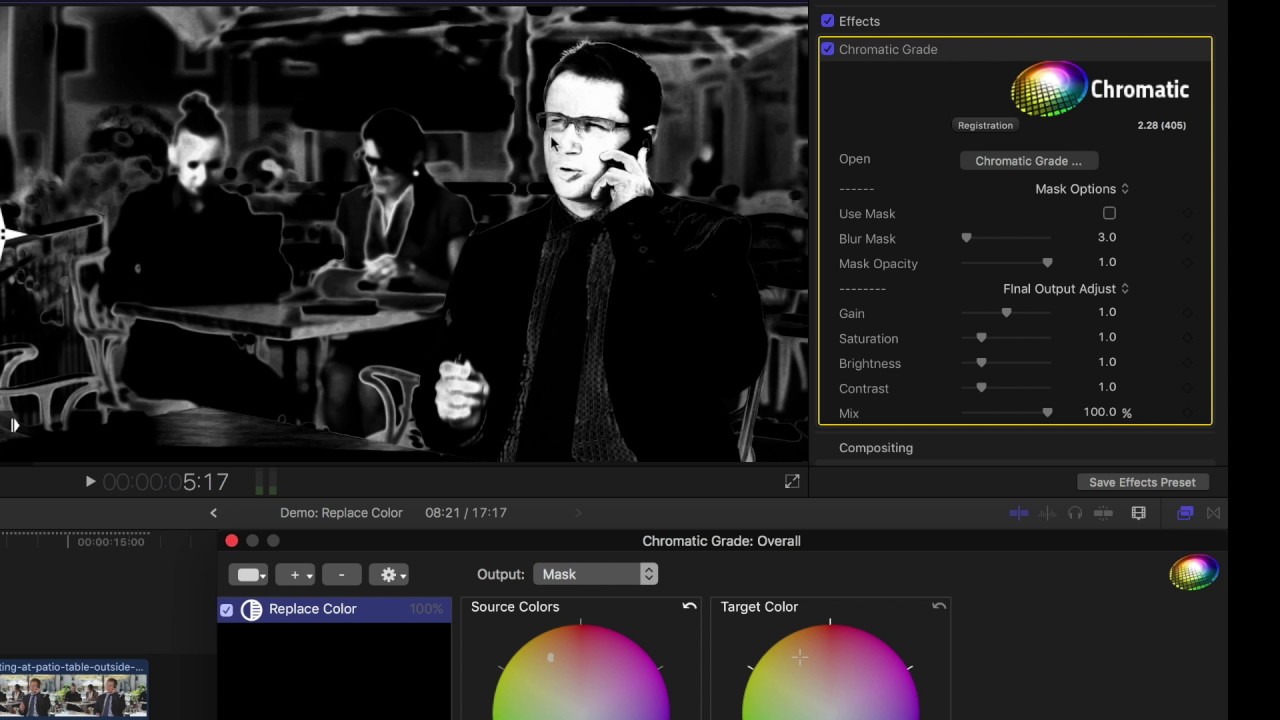Image resolution: width=1280 pixels, height=720 pixels.
Task: Click the Replace Color 100% opacity value
Action: click(x=427, y=609)
